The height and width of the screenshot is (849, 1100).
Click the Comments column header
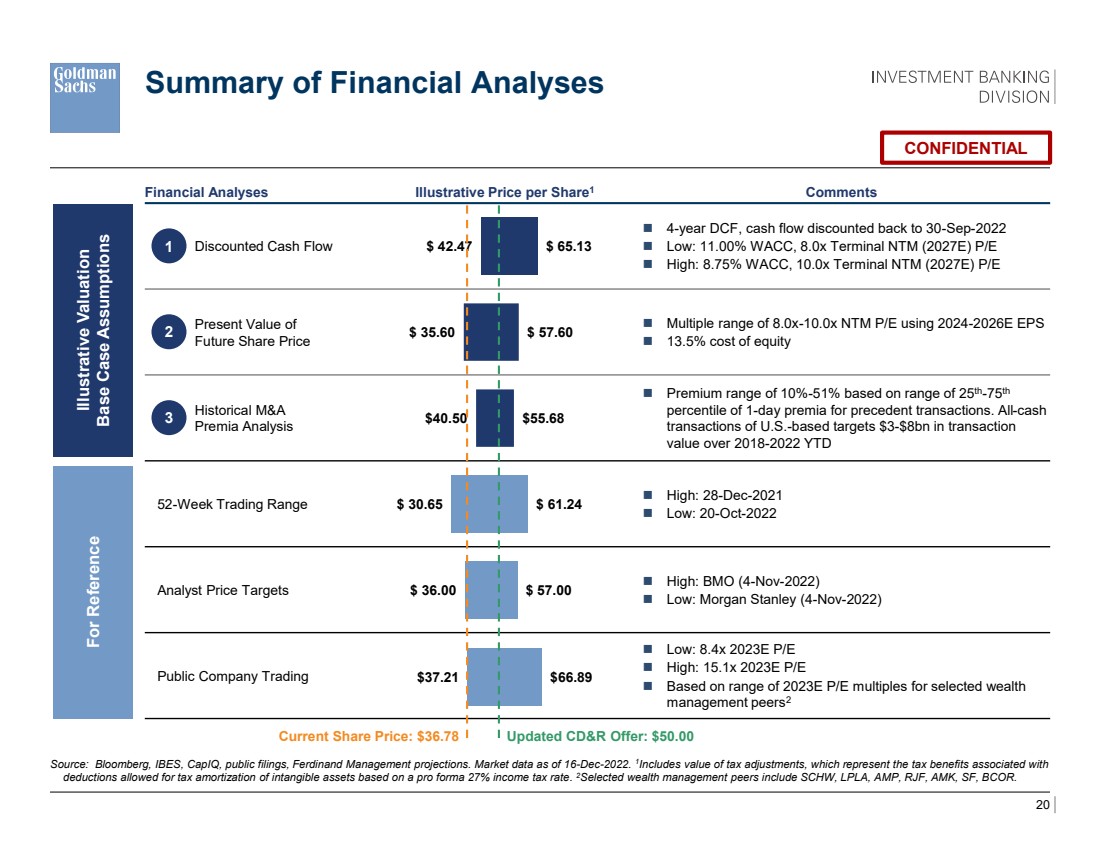tap(841, 192)
